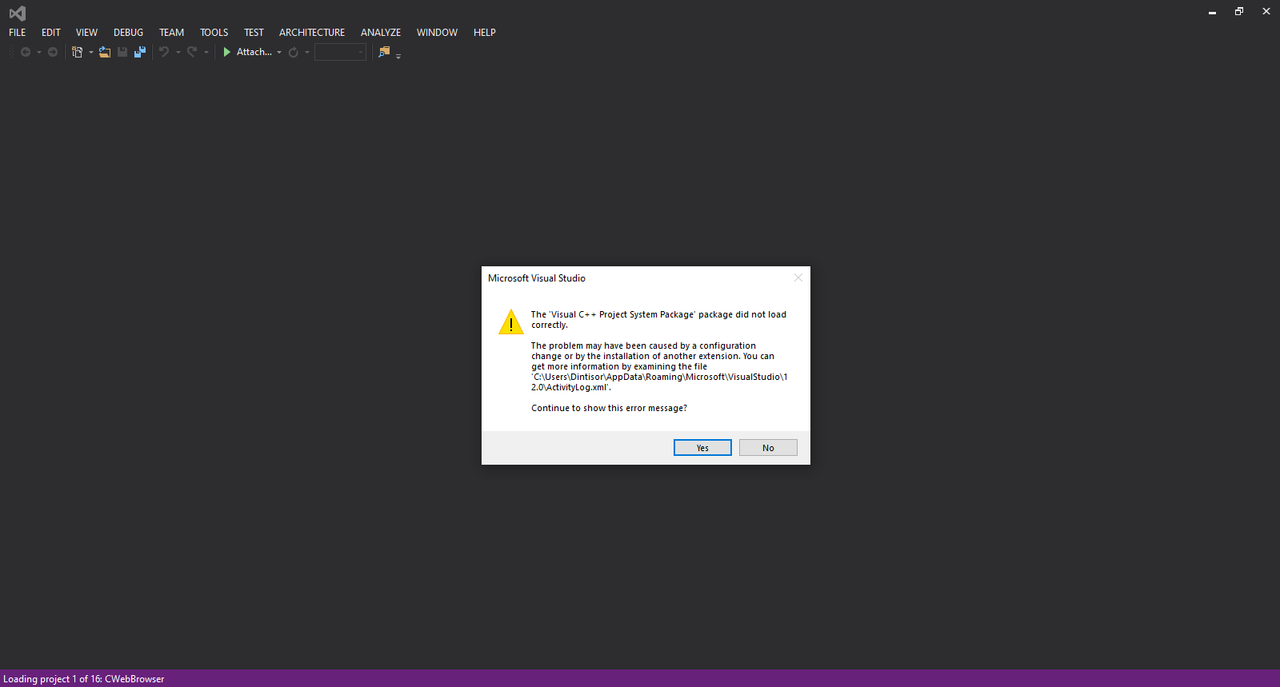Click the grayed Save disk icon
Viewport: 1280px width, 687px height.
(122, 52)
